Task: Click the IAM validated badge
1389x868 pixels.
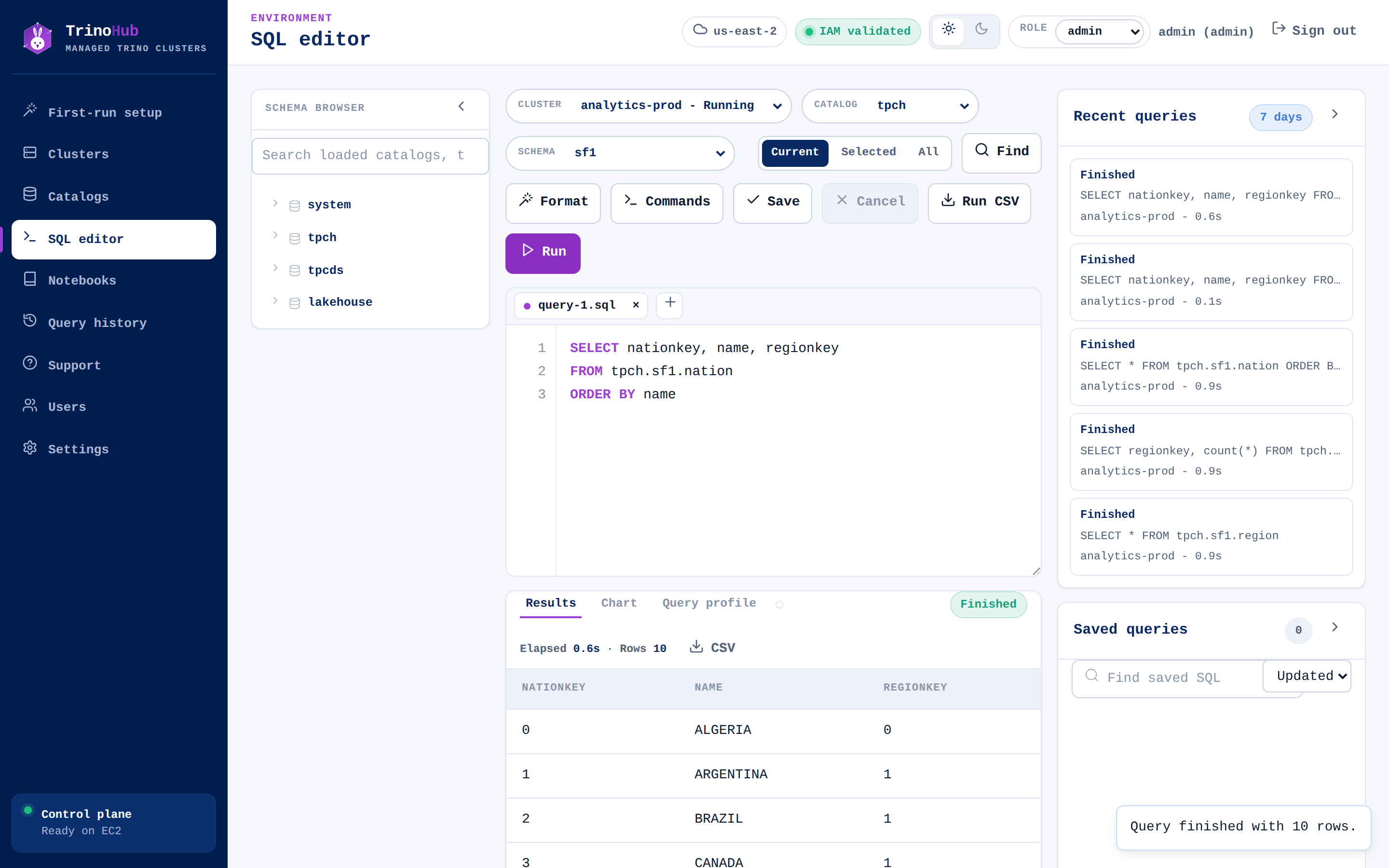Action: point(858,31)
